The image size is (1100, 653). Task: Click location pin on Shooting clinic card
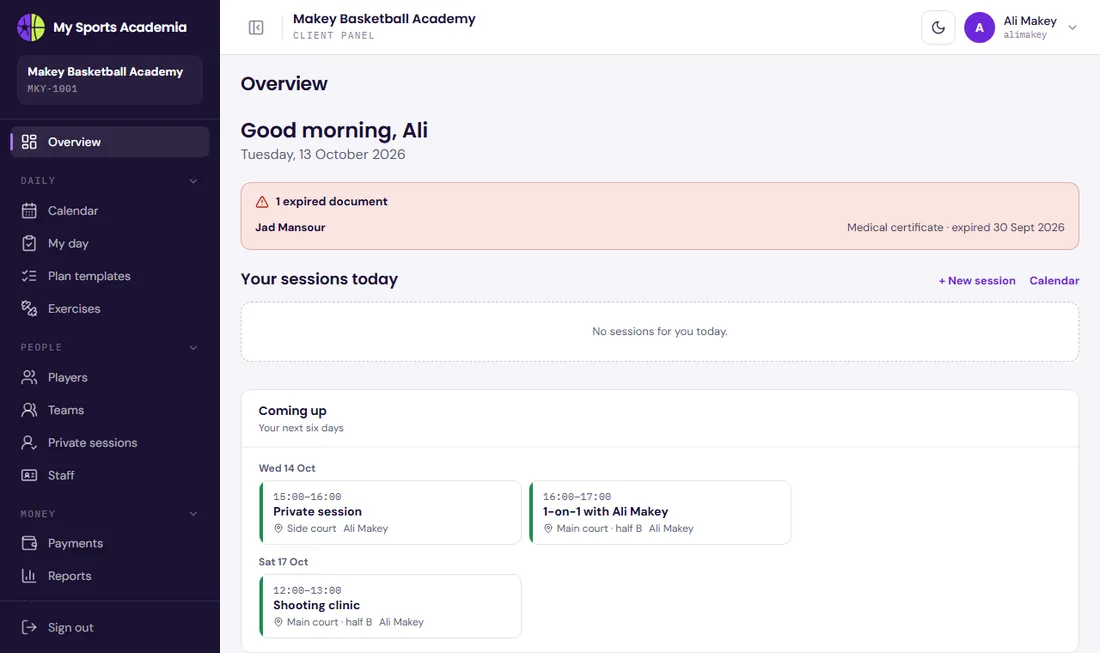click(x=279, y=622)
